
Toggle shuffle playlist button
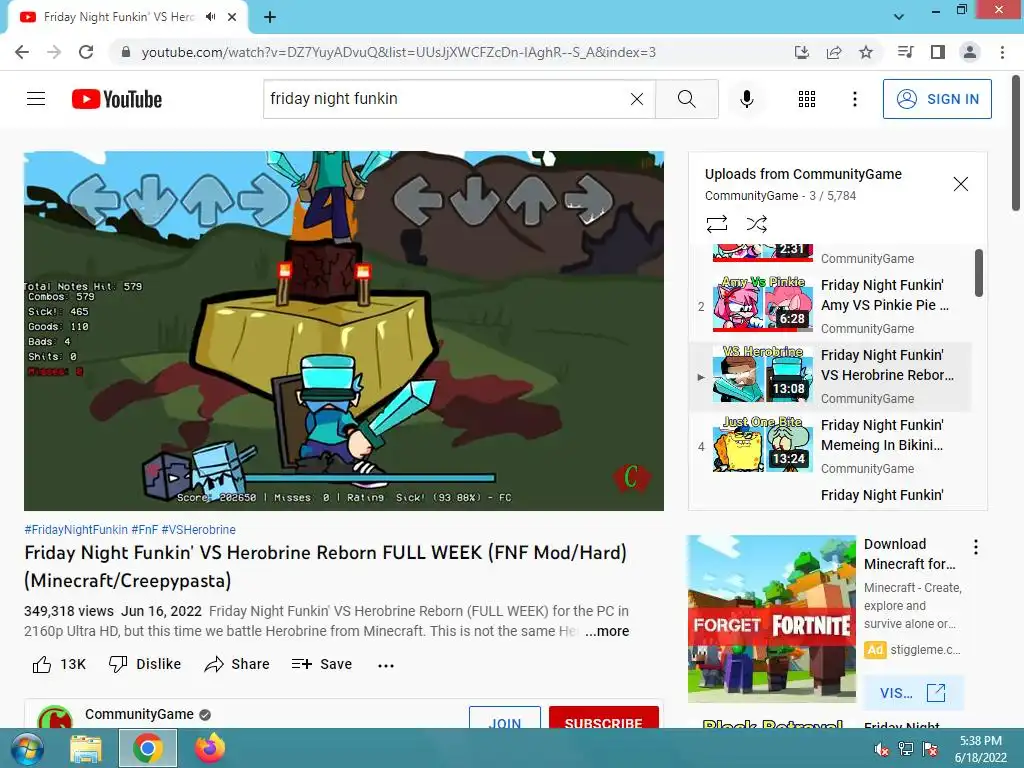[756, 224]
